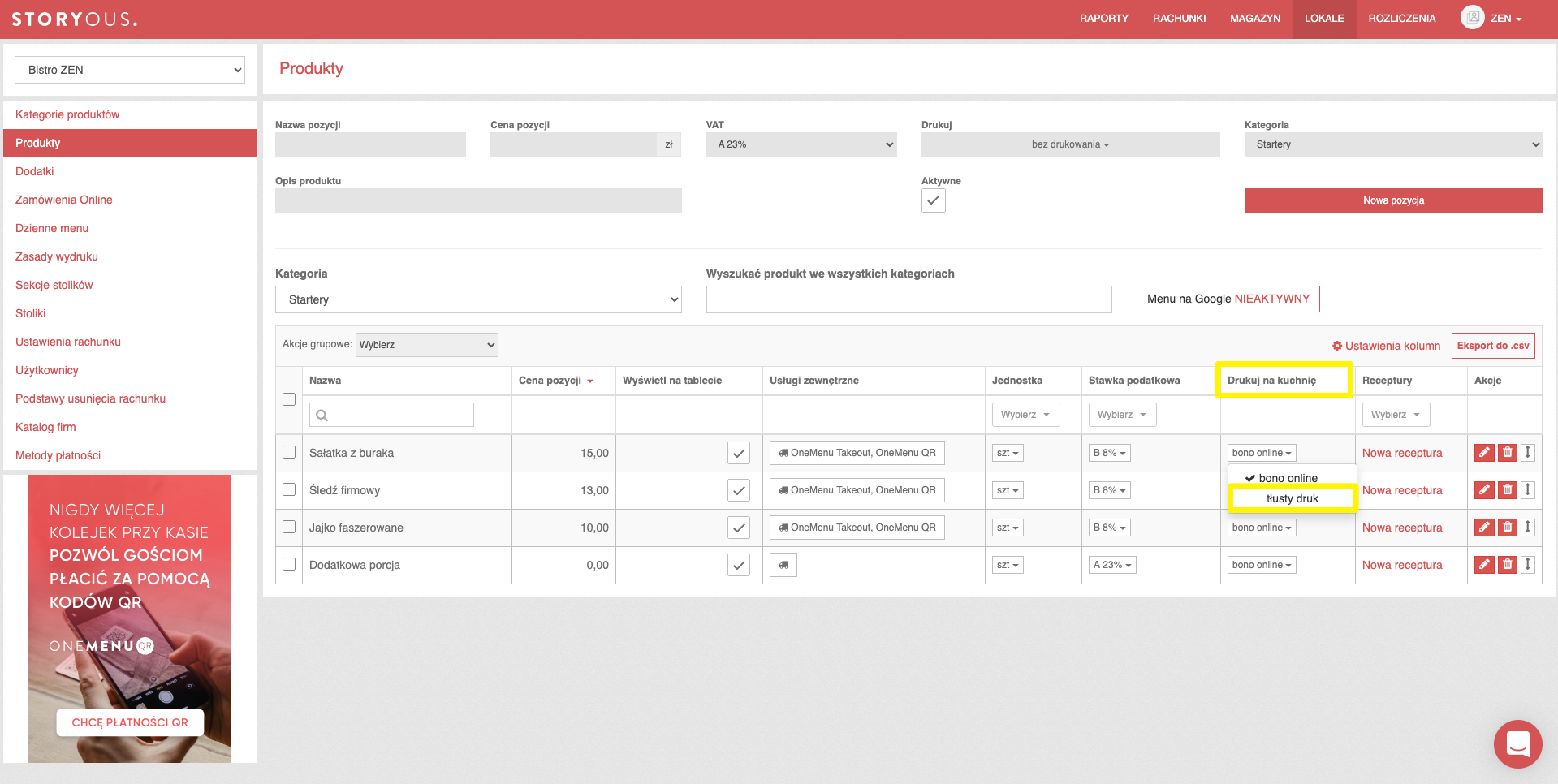The height and width of the screenshot is (784, 1558).
Task: Open external services for Sałatka z buraka
Action: coord(857,453)
